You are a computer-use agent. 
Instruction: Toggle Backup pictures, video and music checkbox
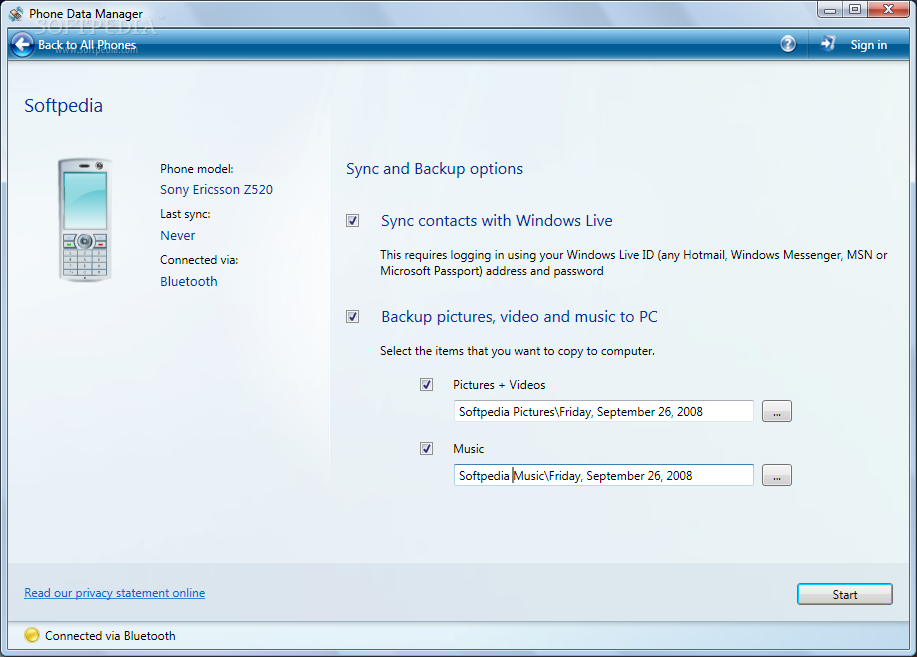(x=353, y=317)
